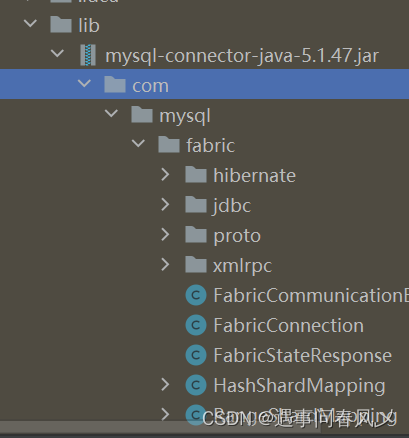
Task: Select the fabric package label
Action: [211, 145]
